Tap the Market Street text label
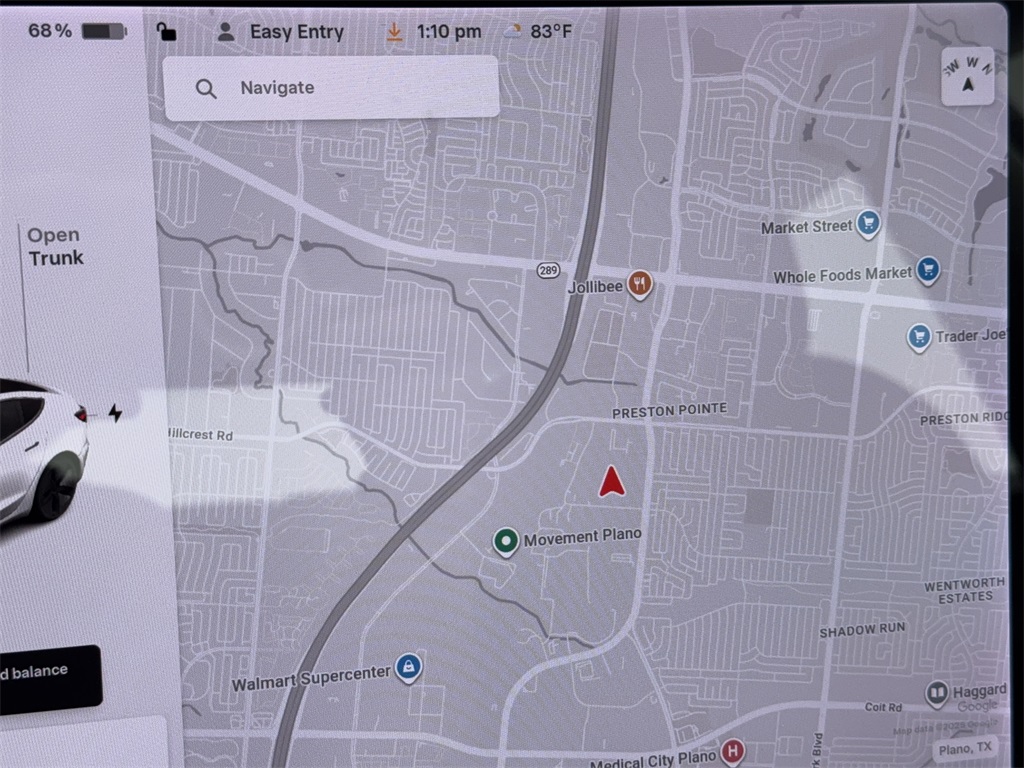The image size is (1024, 768). (807, 227)
